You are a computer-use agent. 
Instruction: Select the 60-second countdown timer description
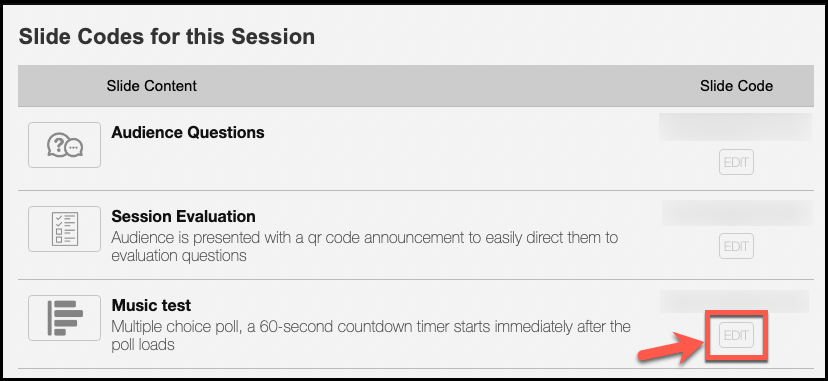[x=371, y=336]
